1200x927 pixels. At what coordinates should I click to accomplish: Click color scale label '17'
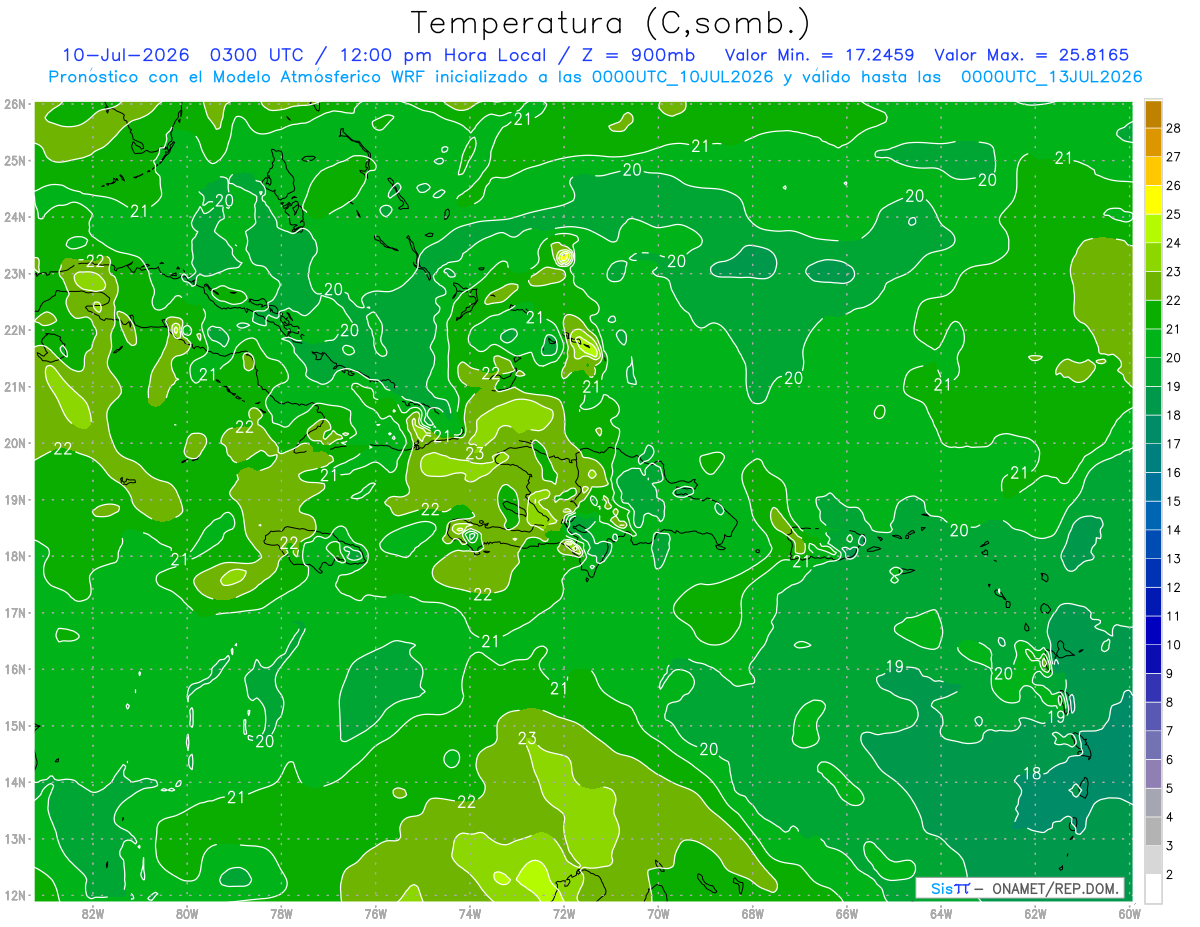[1174, 444]
